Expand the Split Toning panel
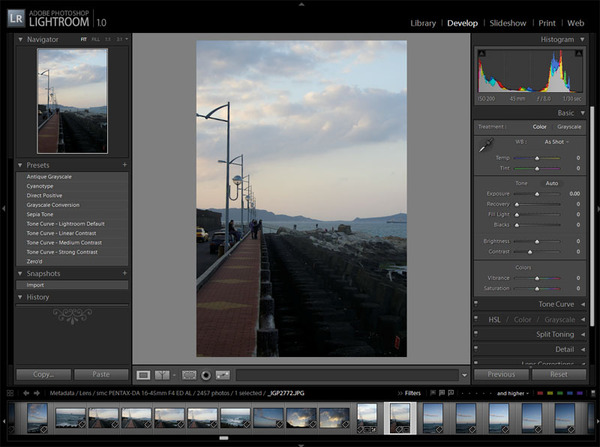This screenshot has height=447, width=600. click(583, 334)
